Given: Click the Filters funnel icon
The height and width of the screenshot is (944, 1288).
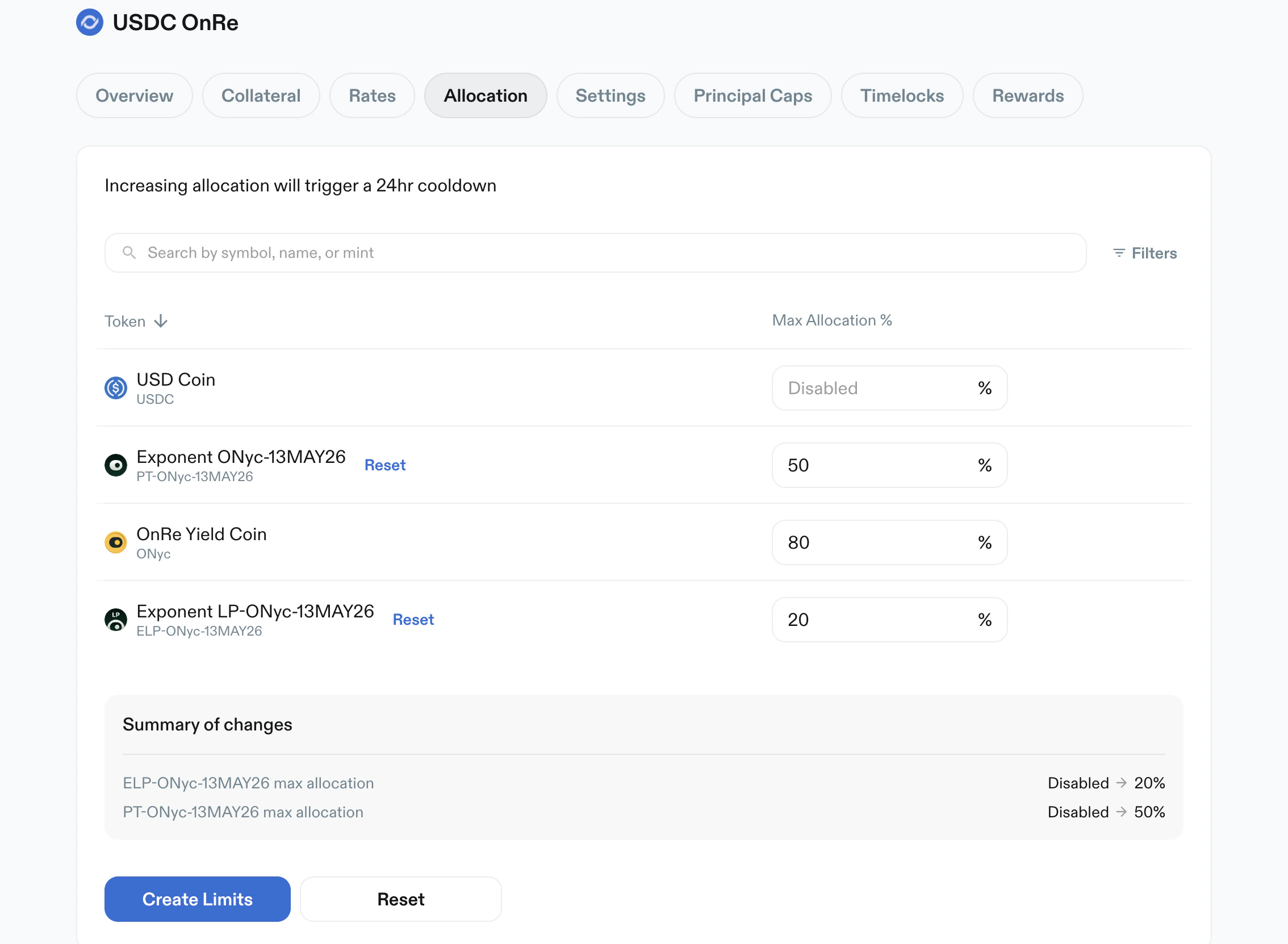Looking at the screenshot, I should (1118, 253).
